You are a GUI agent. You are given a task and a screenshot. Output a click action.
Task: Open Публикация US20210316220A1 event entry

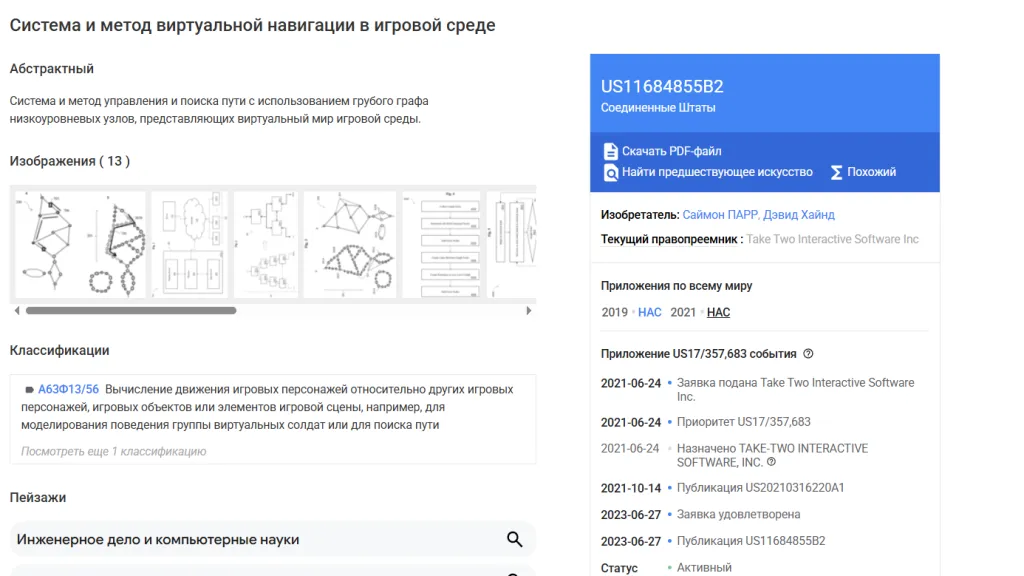(760, 488)
